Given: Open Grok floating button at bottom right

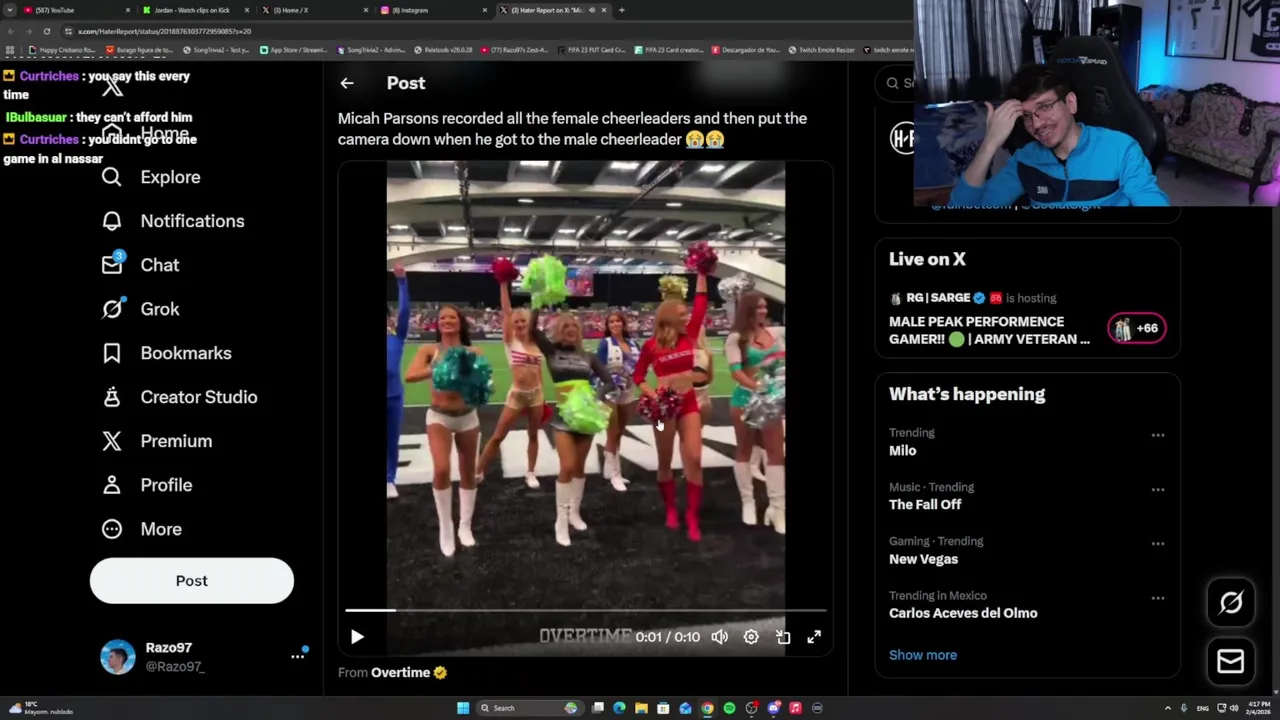Looking at the screenshot, I should coord(1230,602).
